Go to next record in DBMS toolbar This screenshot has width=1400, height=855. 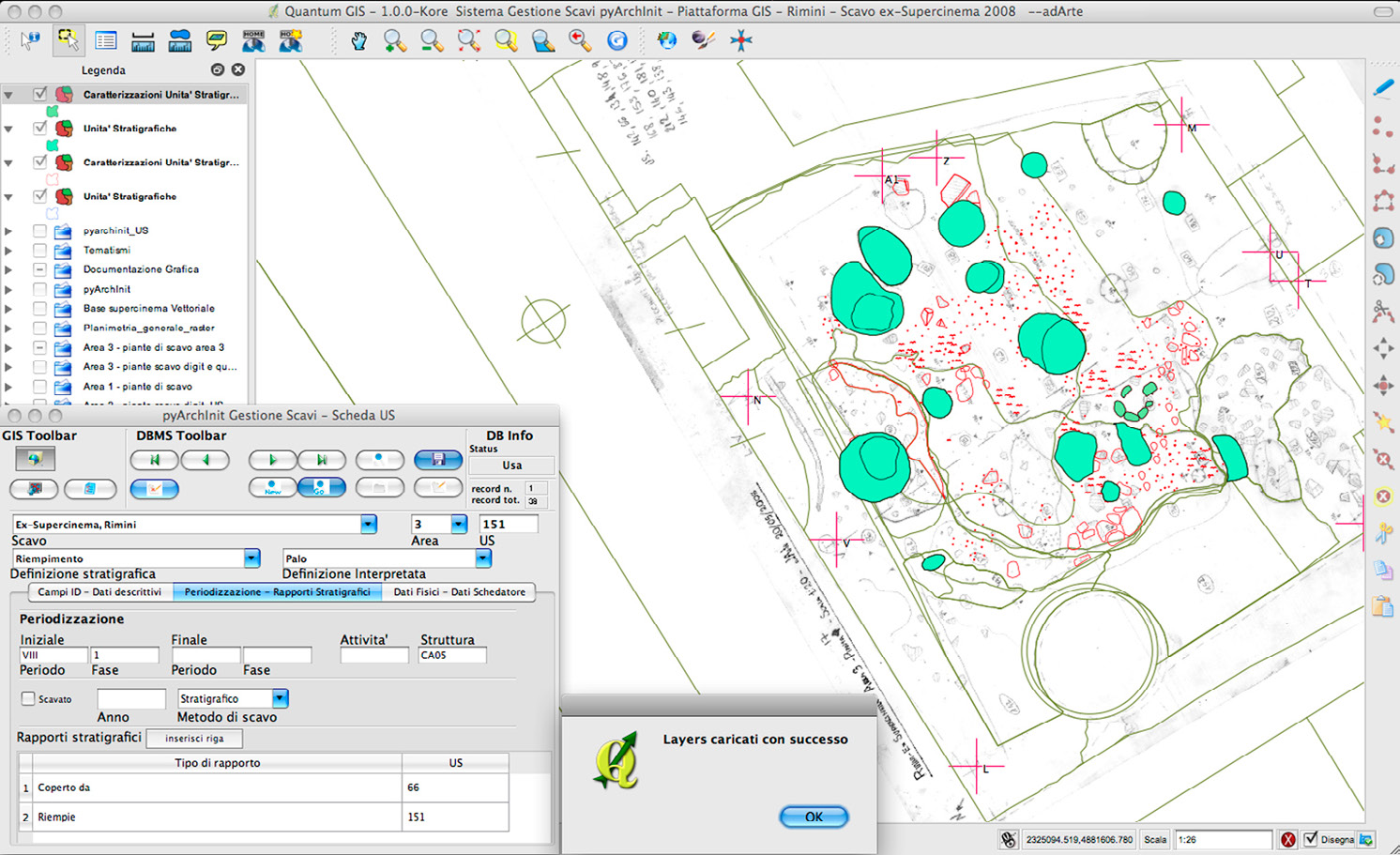click(273, 460)
